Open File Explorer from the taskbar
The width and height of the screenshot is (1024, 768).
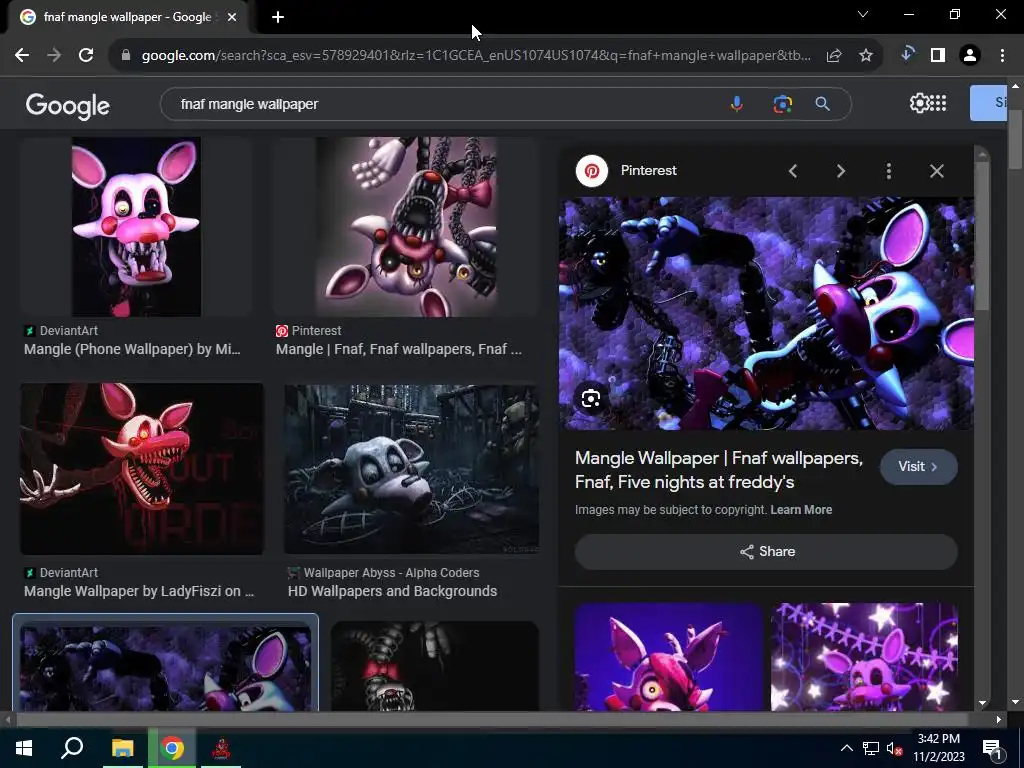[122, 748]
